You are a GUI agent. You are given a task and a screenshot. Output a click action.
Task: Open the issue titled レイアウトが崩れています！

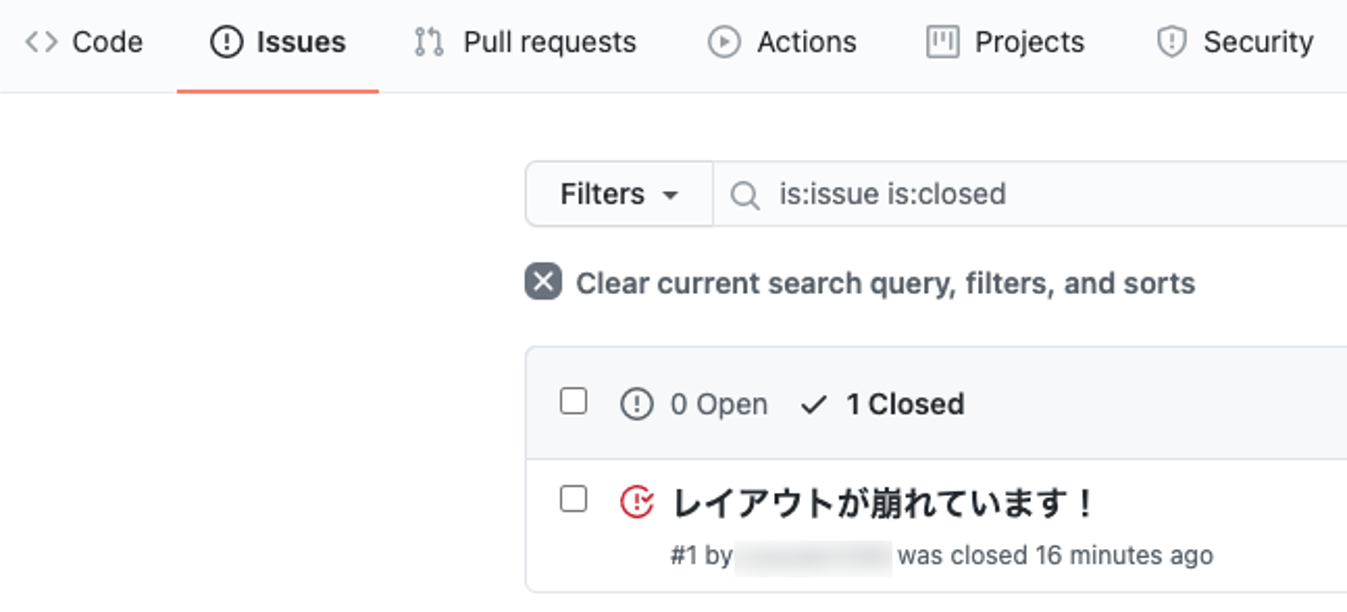[x=883, y=503]
